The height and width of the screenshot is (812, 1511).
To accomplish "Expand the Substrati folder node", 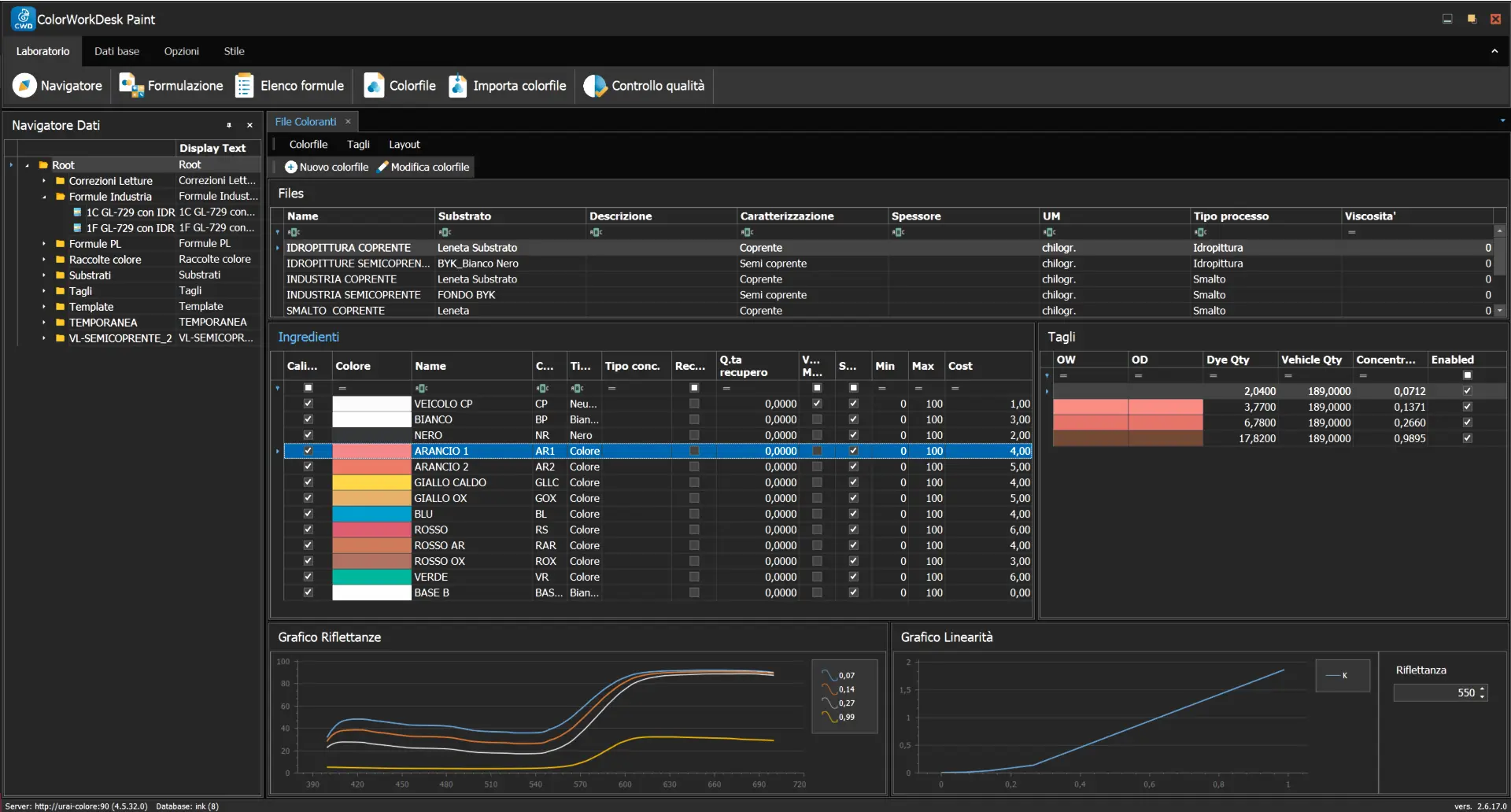I will 44,275.
